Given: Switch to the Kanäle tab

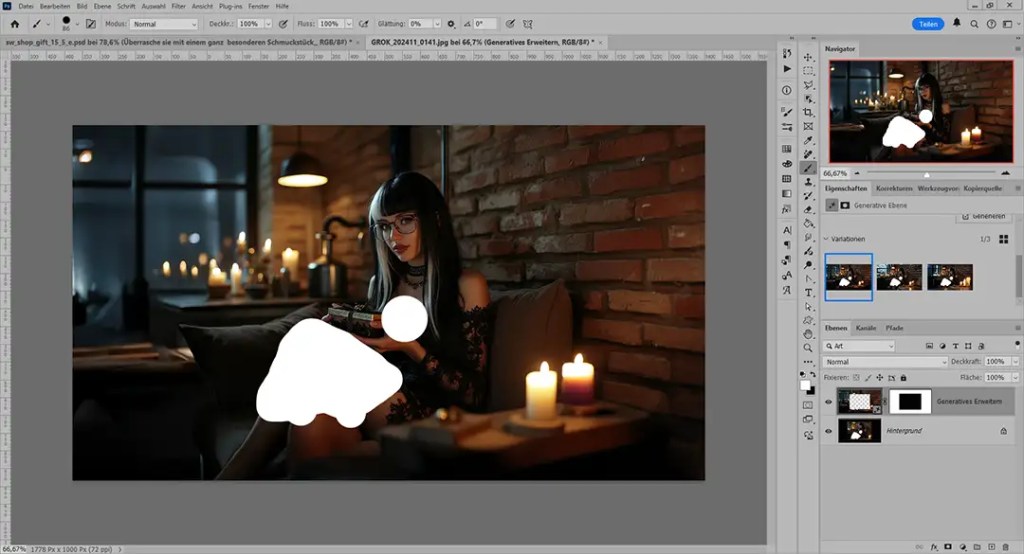Looking at the screenshot, I should (x=866, y=328).
